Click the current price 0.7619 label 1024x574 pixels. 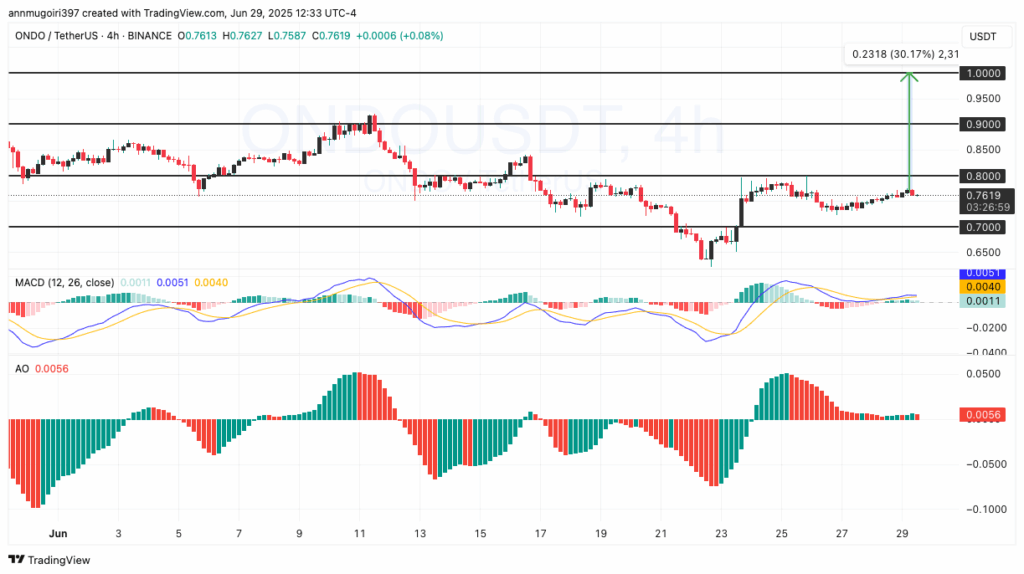coord(984,195)
